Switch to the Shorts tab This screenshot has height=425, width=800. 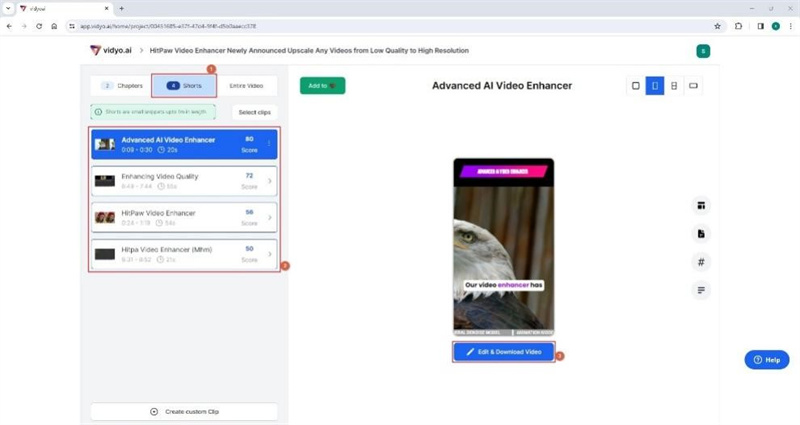(184, 86)
